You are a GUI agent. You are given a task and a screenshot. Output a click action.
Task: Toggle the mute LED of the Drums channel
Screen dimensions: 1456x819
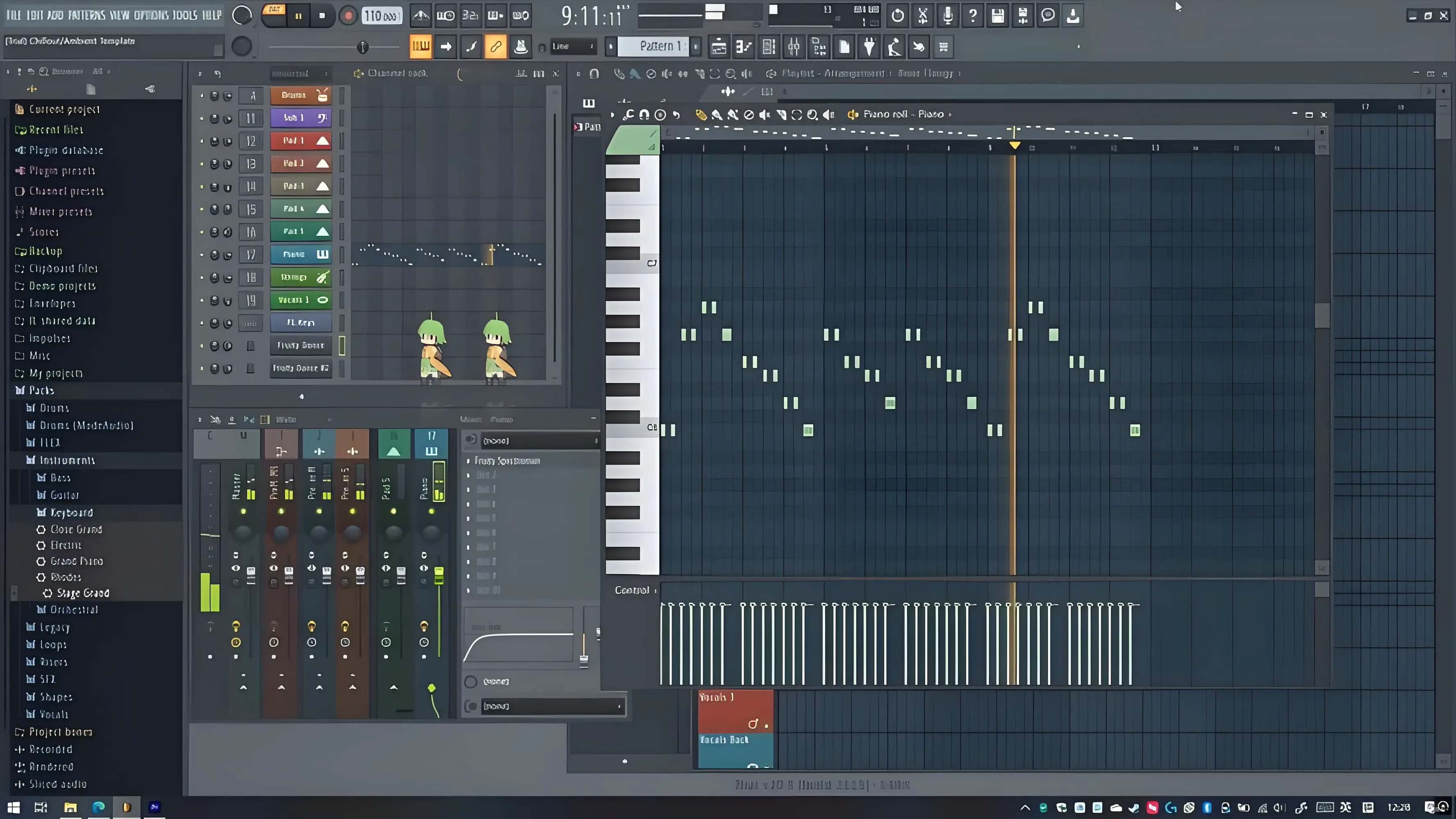pos(202,95)
